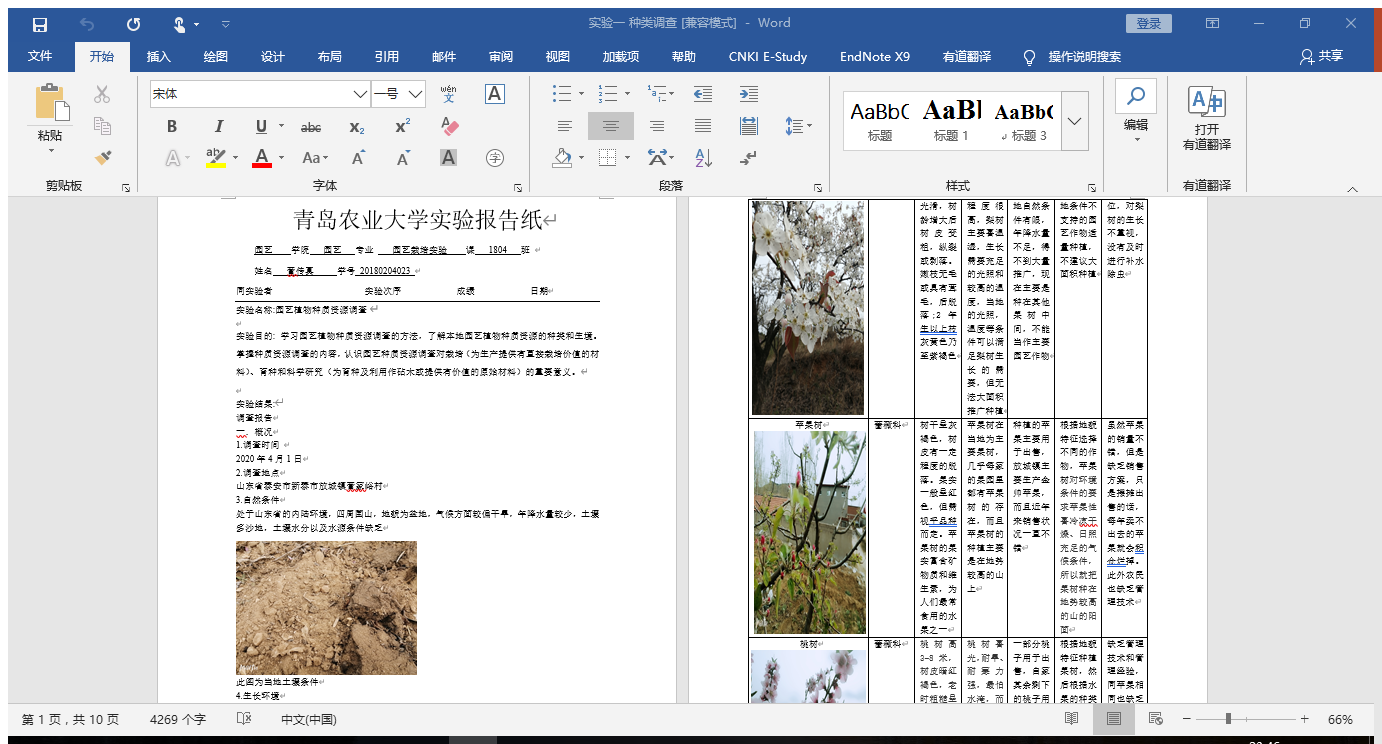Open the line spacing dropdown
The height and width of the screenshot is (744, 1382).
click(x=798, y=126)
